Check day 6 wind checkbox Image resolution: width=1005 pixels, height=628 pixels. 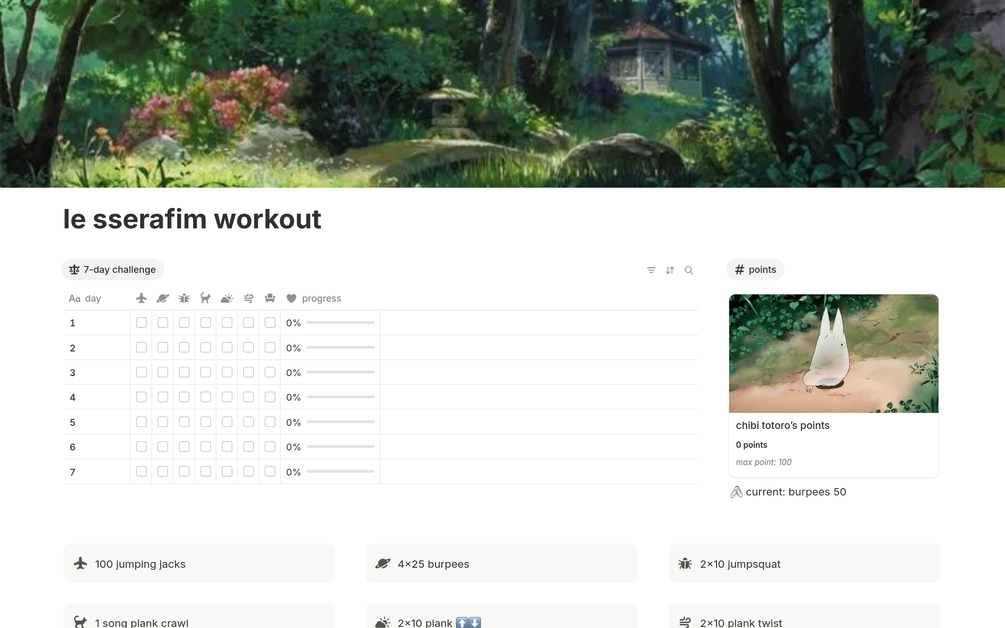[248, 447]
